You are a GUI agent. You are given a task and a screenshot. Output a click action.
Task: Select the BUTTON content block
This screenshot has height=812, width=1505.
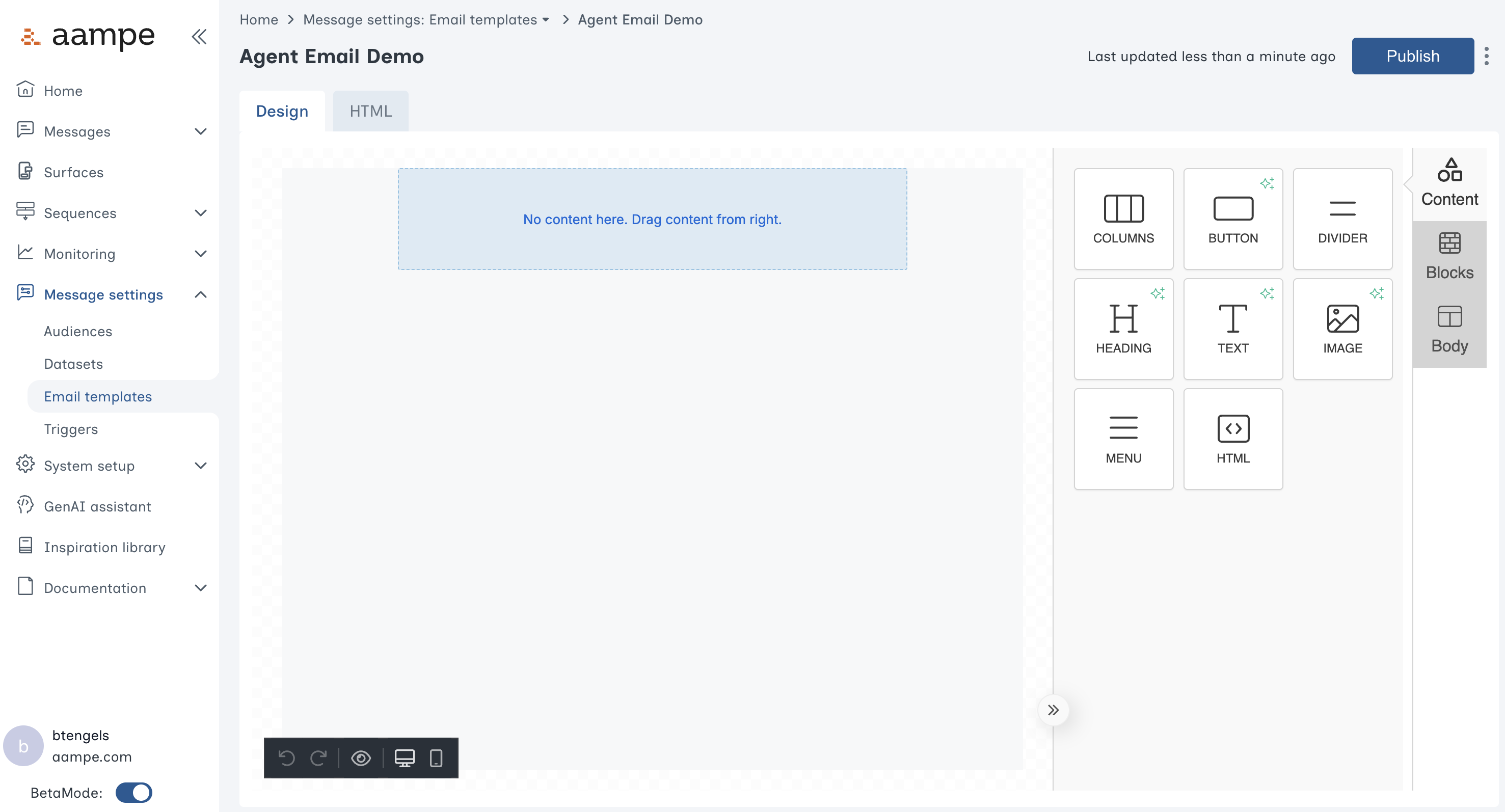pos(1233,219)
